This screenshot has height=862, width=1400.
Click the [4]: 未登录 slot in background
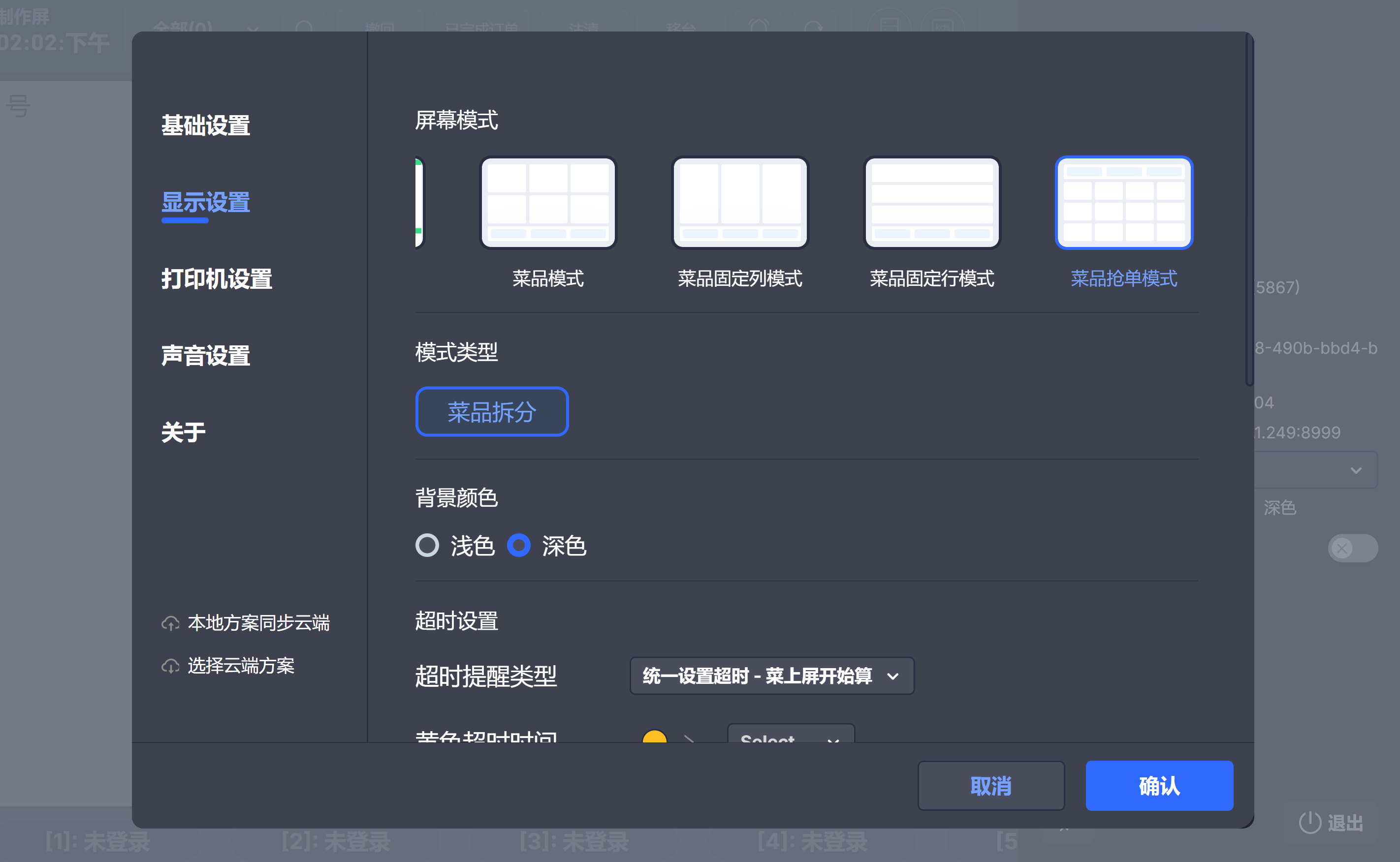[x=813, y=841]
